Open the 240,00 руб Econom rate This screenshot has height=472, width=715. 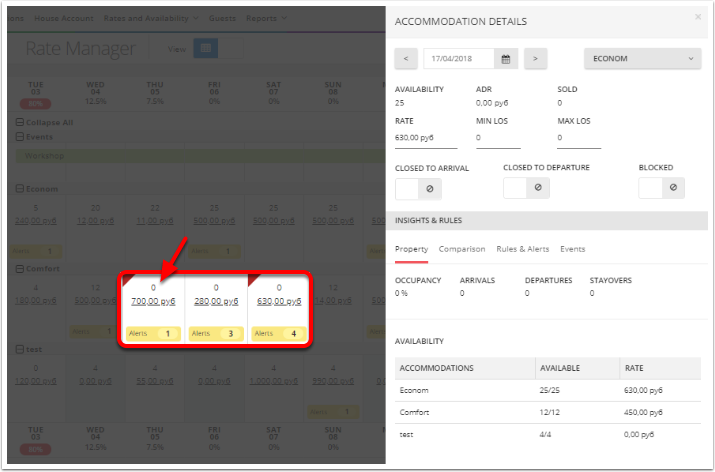[x=36, y=221]
